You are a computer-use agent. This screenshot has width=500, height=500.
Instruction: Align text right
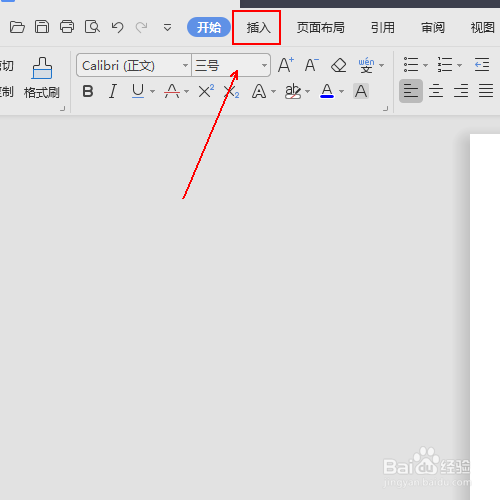pyautogui.click(x=461, y=91)
